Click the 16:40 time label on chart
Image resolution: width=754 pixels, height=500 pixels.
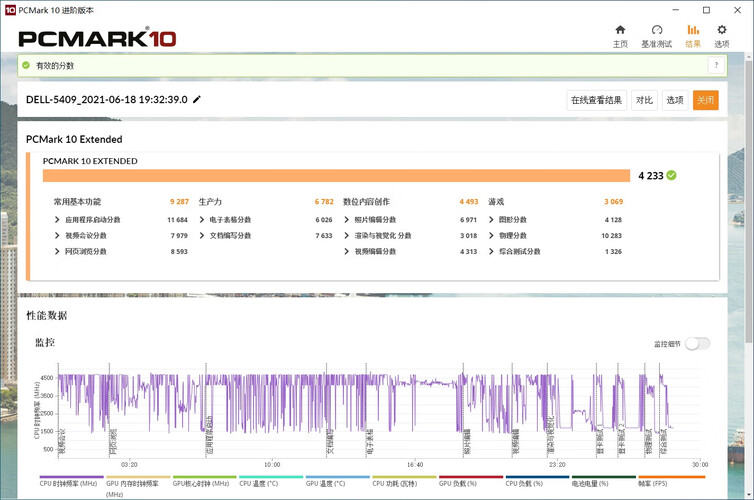click(415, 464)
